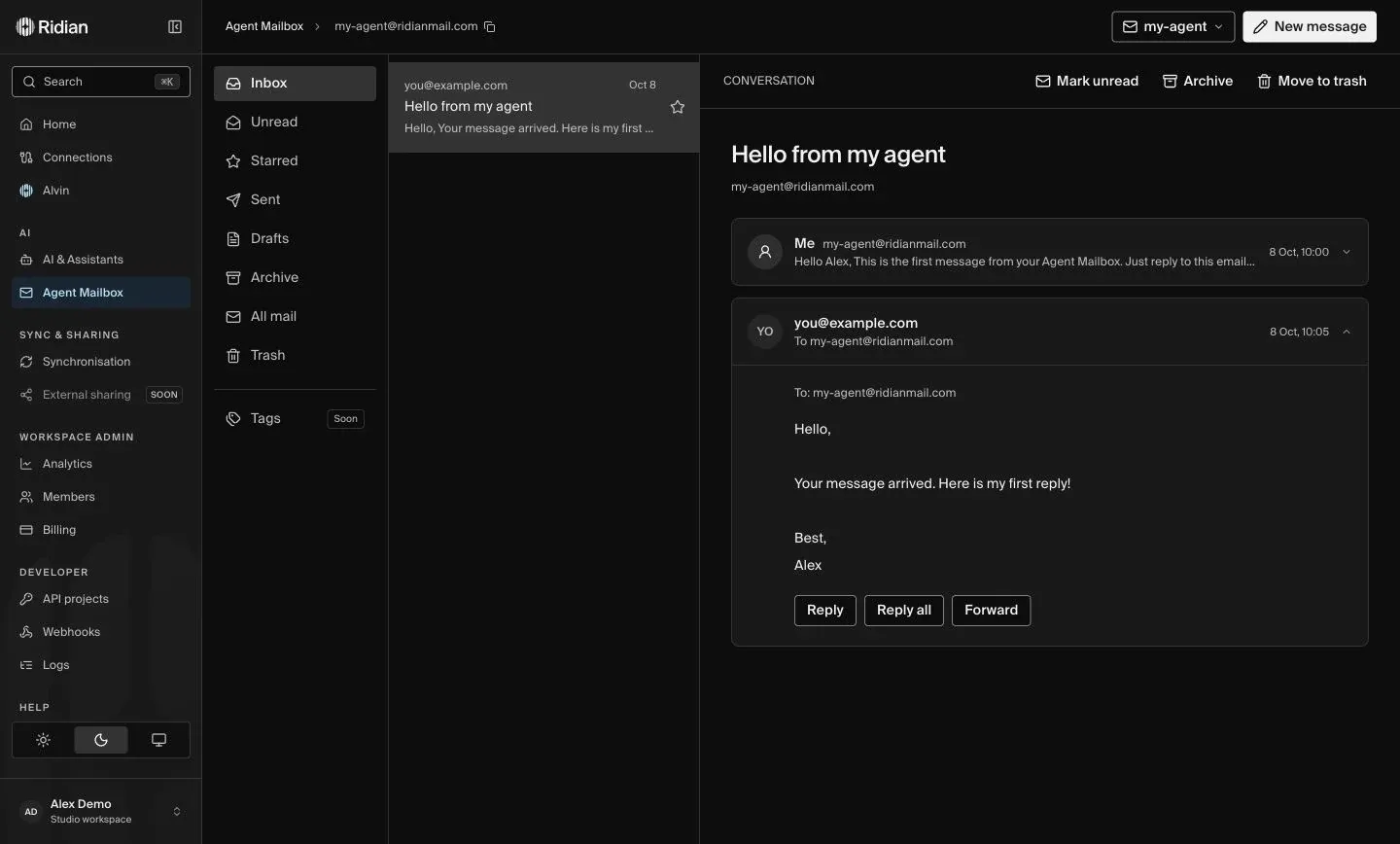The image size is (1400, 844).
Task: Open Webhooks page
Action: point(101,632)
